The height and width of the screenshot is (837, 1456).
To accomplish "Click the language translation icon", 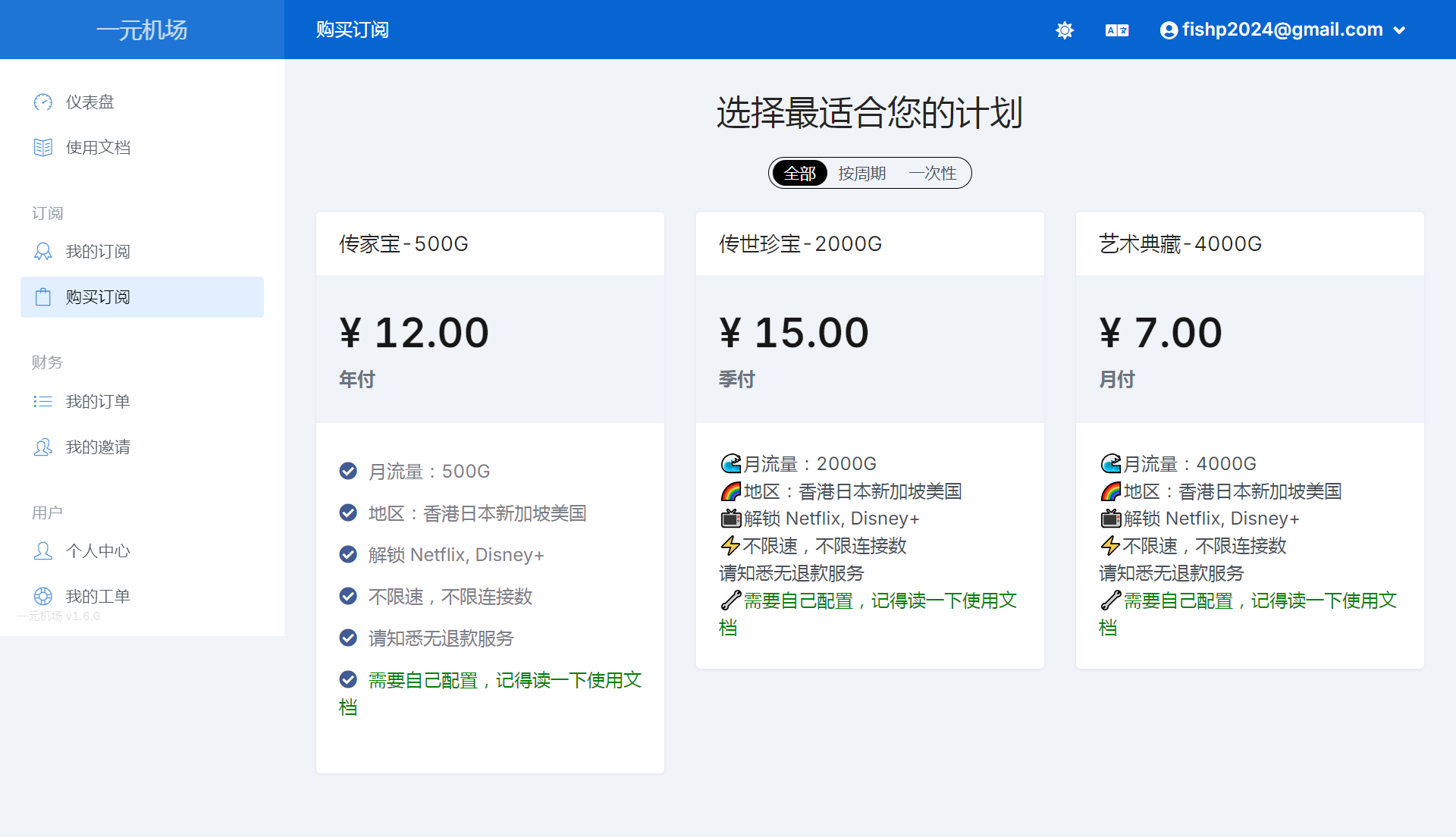I will point(1116,30).
